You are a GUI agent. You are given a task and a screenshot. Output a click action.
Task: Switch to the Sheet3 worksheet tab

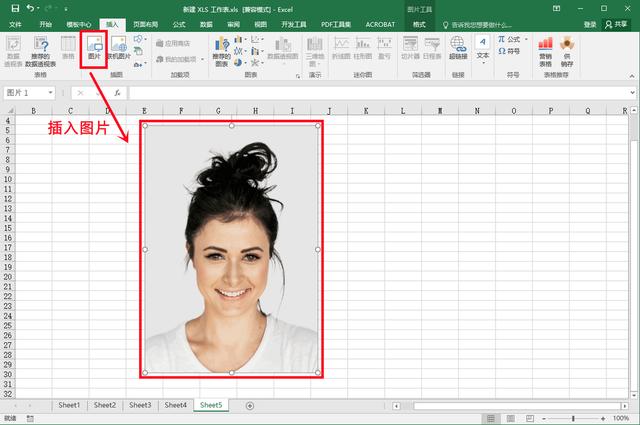pyautogui.click(x=139, y=405)
